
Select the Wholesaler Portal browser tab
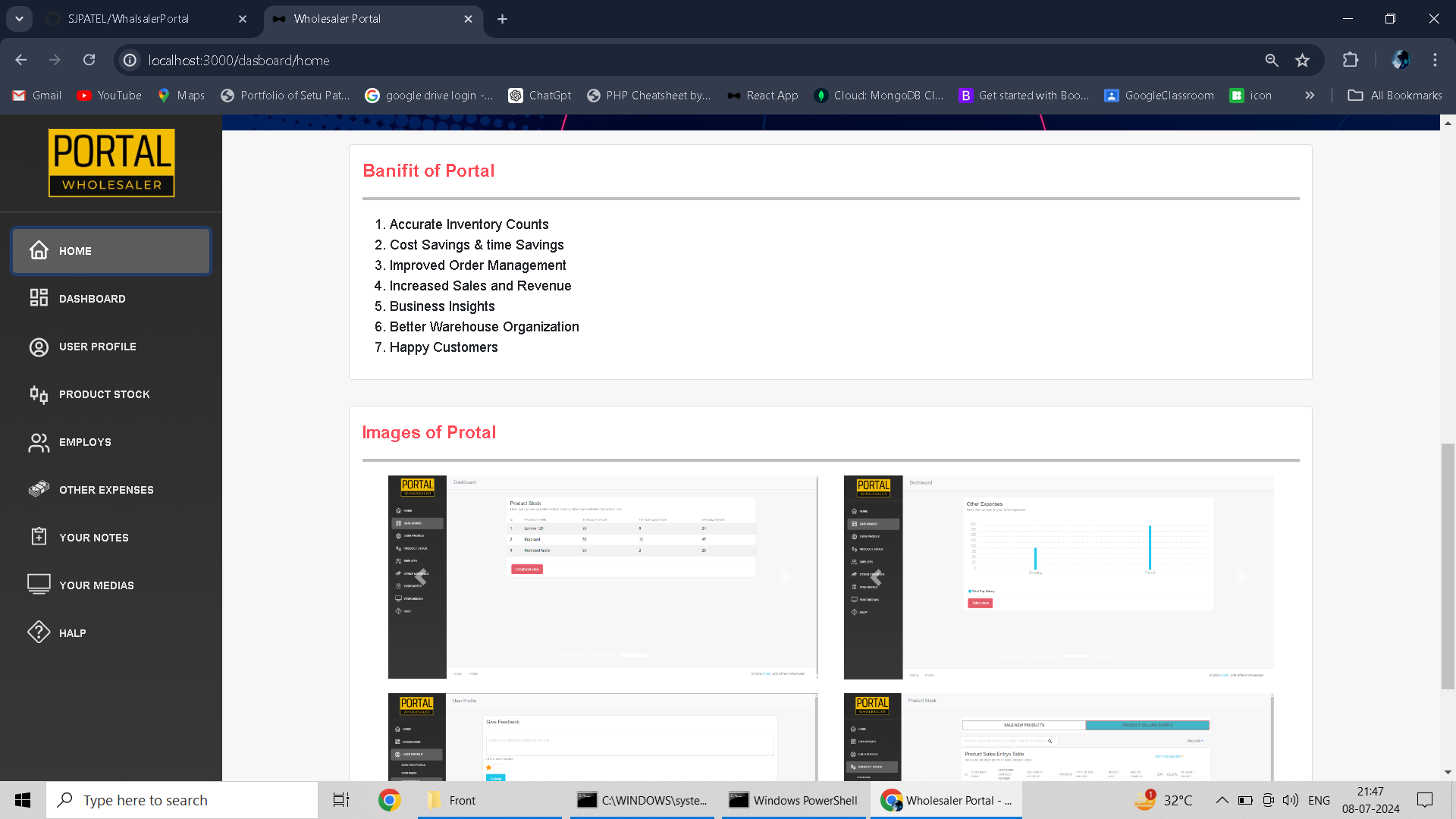[337, 19]
